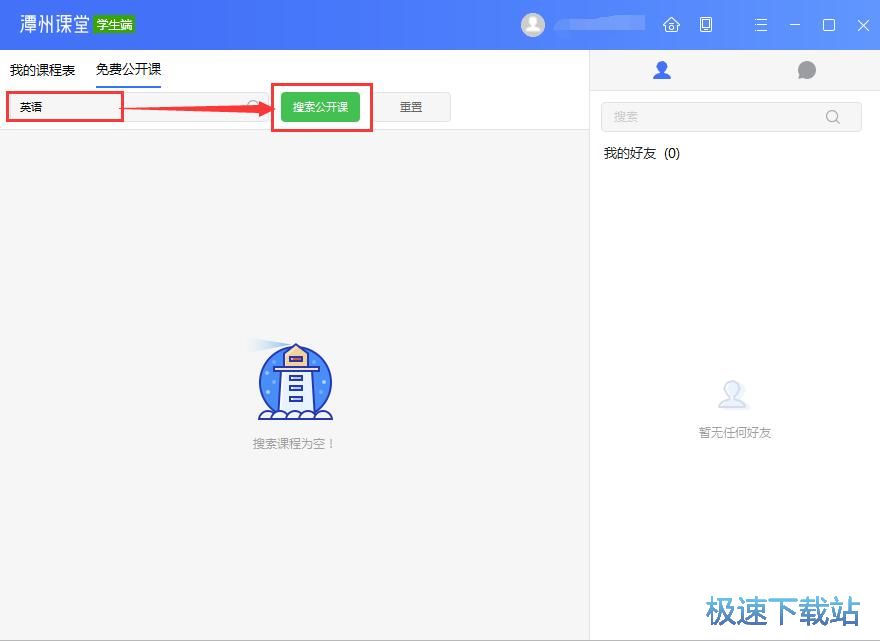Expand the 我的好友 (0) group
The image size is (880, 641).
tap(641, 153)
